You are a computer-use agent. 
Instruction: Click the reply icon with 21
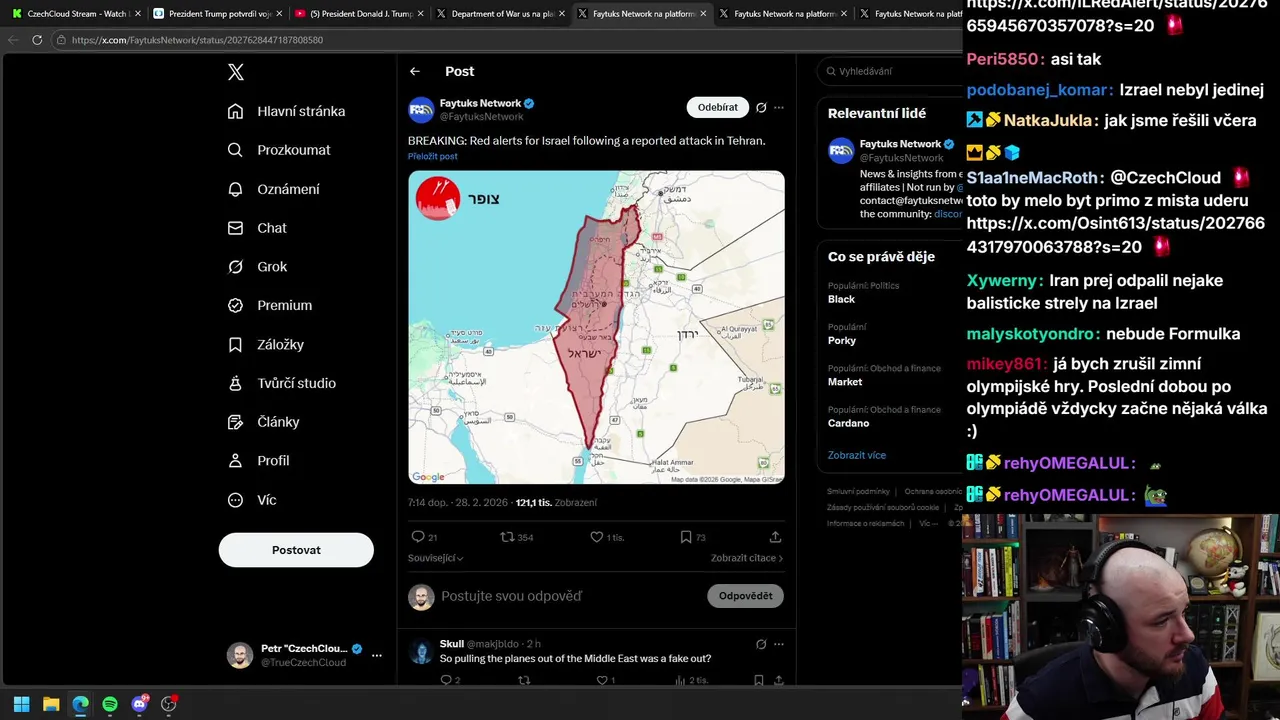tap(424, 537)
